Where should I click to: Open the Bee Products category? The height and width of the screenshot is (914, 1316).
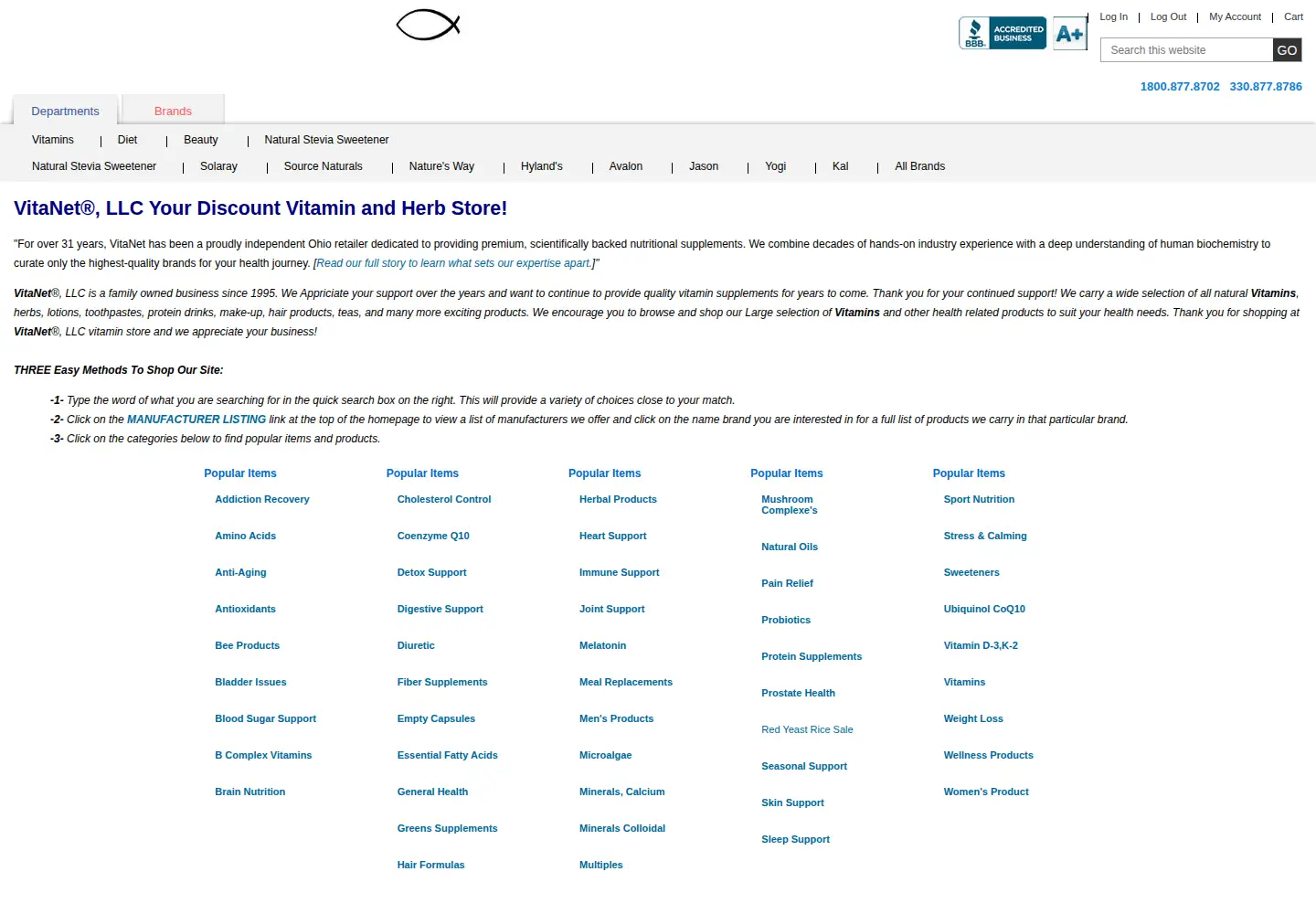coord(248,646)
